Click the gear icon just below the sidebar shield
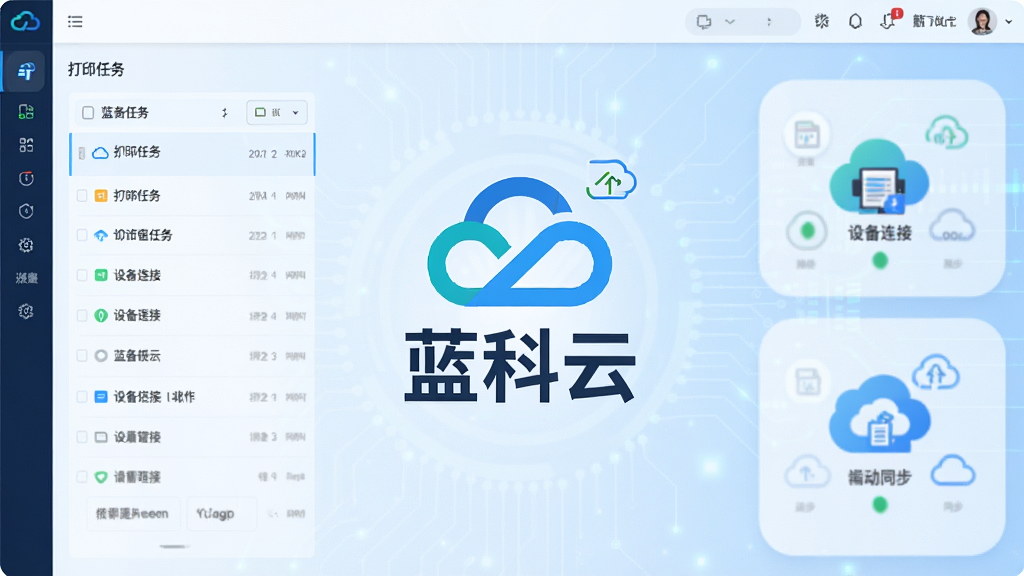The width and height of the screenshot is (1024, 576). pos(26,245)
